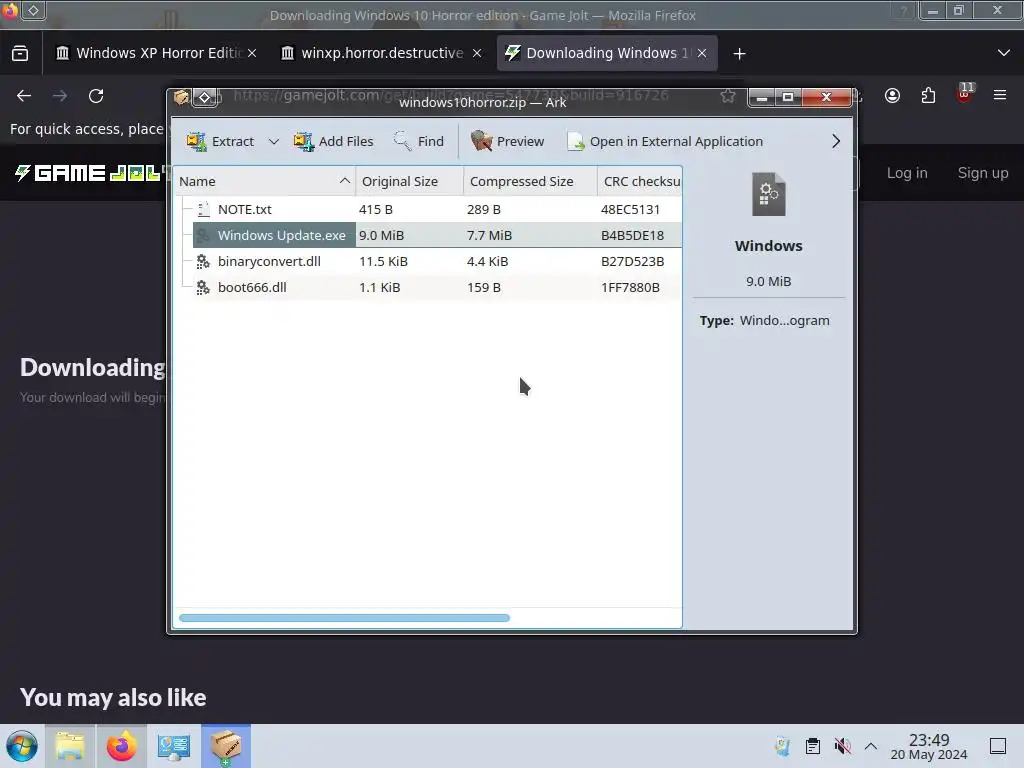Click Firefox forward arrow
Viewport: 1024px width, 768px height.
pyautogui.click(x=60, y=96)
